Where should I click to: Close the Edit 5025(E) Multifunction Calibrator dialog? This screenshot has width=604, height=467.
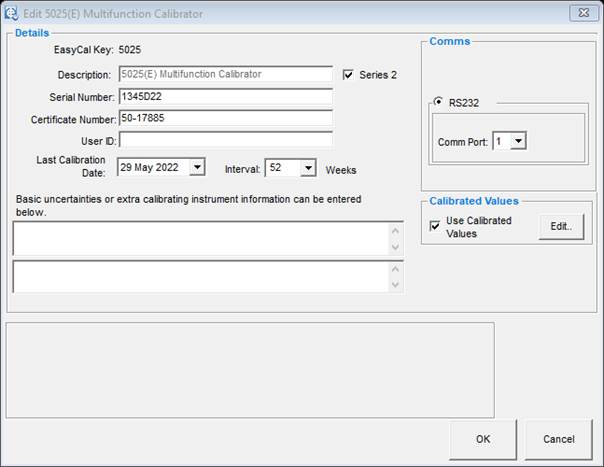click(579, 13)
